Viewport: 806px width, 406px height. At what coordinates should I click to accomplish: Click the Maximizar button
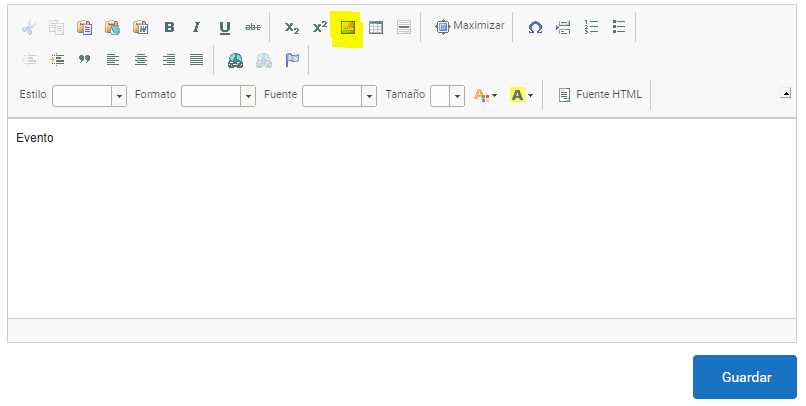point(469,26)
